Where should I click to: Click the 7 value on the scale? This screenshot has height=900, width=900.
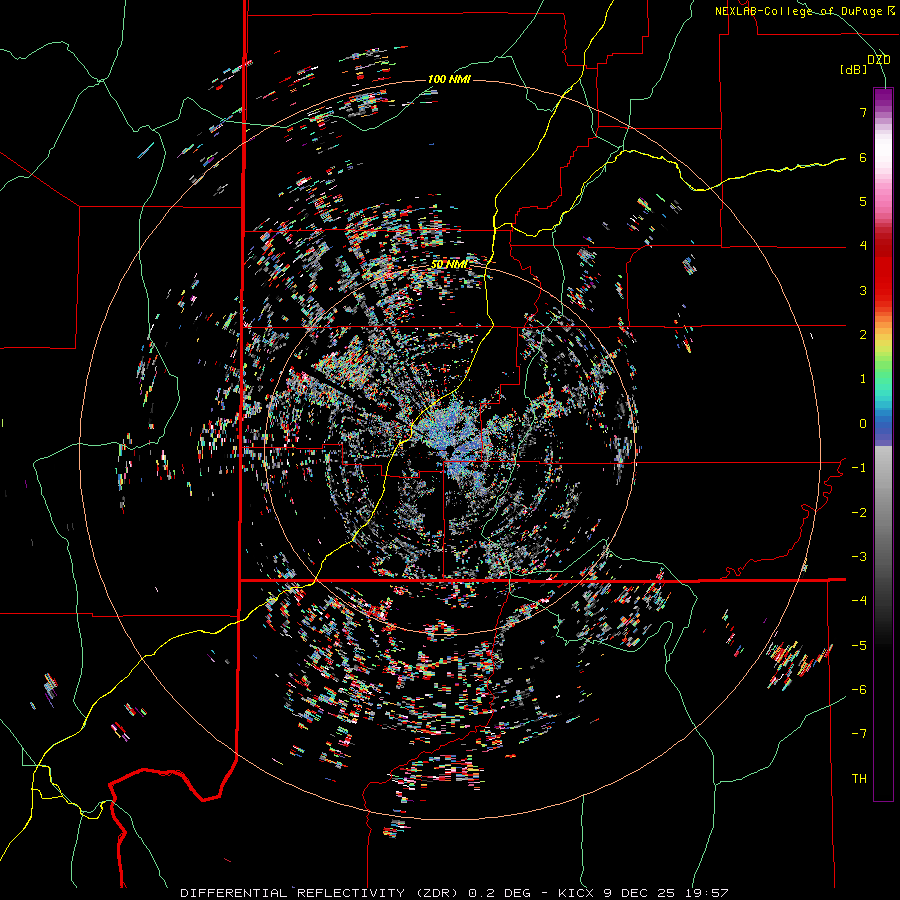pos(863,112)
